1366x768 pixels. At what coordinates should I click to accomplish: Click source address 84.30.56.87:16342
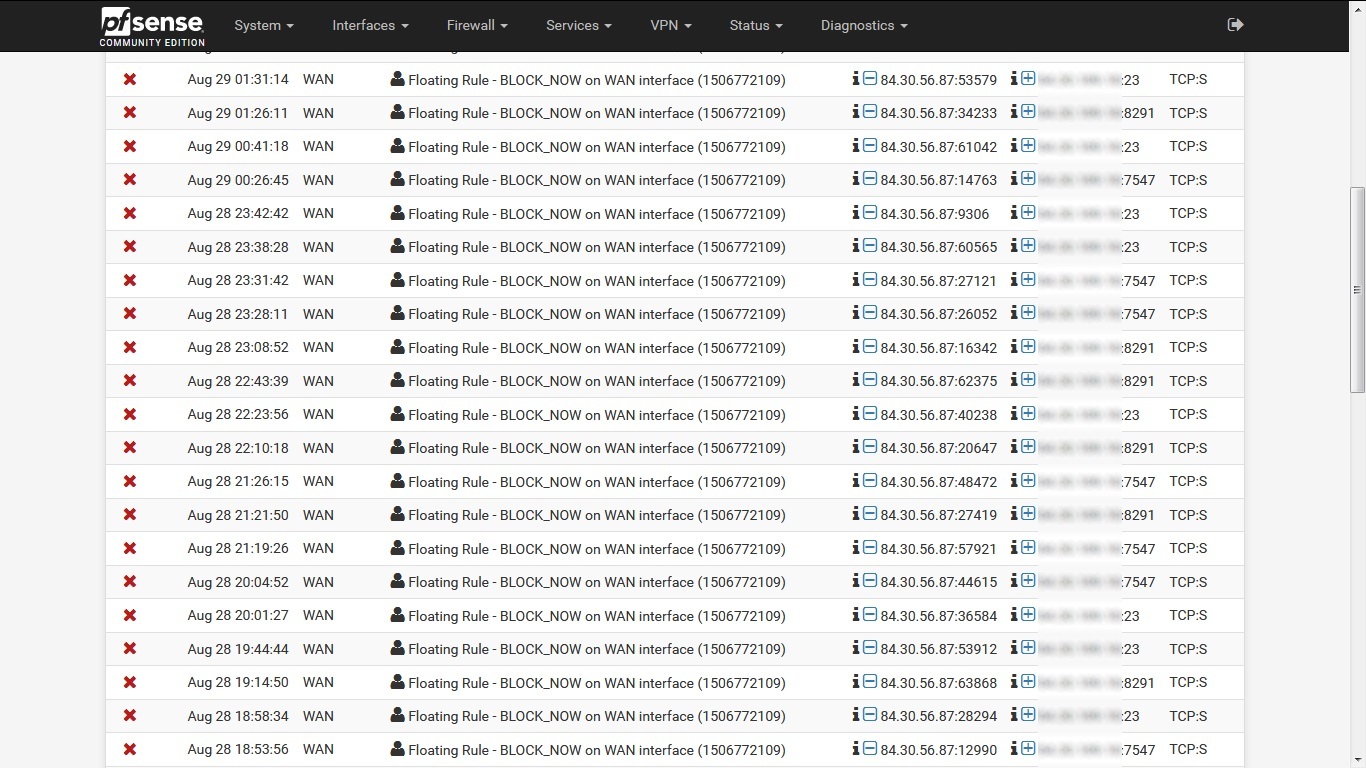click(939, 348)
